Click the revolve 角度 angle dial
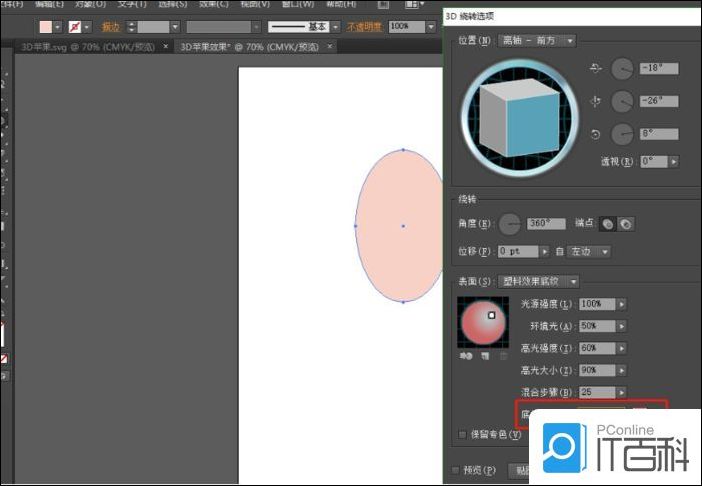Image resolution: width=702 pixels, height=486 pixels. point(511,224)
